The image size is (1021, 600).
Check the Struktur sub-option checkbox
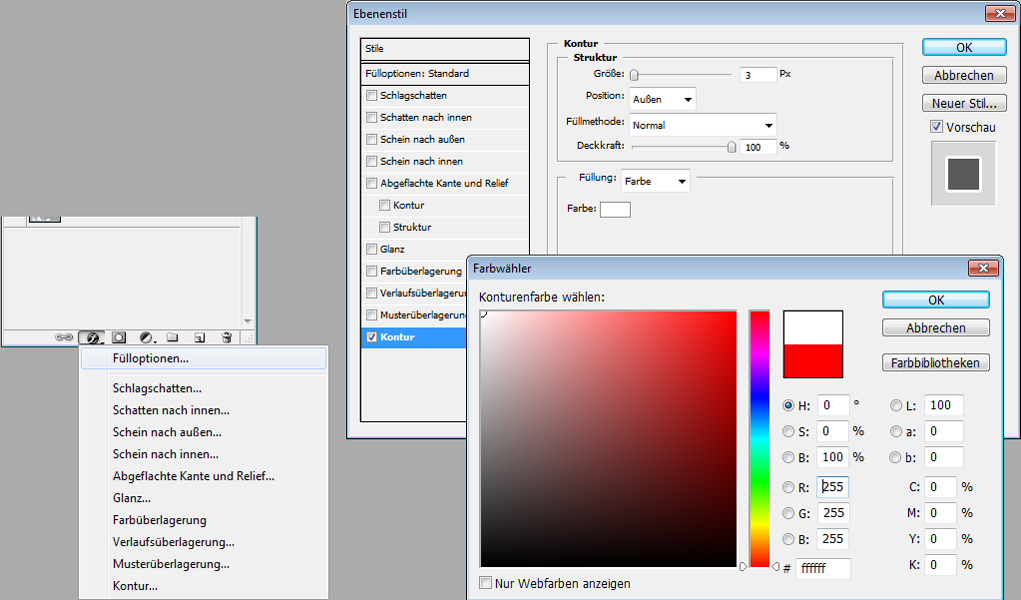(385, 227)
